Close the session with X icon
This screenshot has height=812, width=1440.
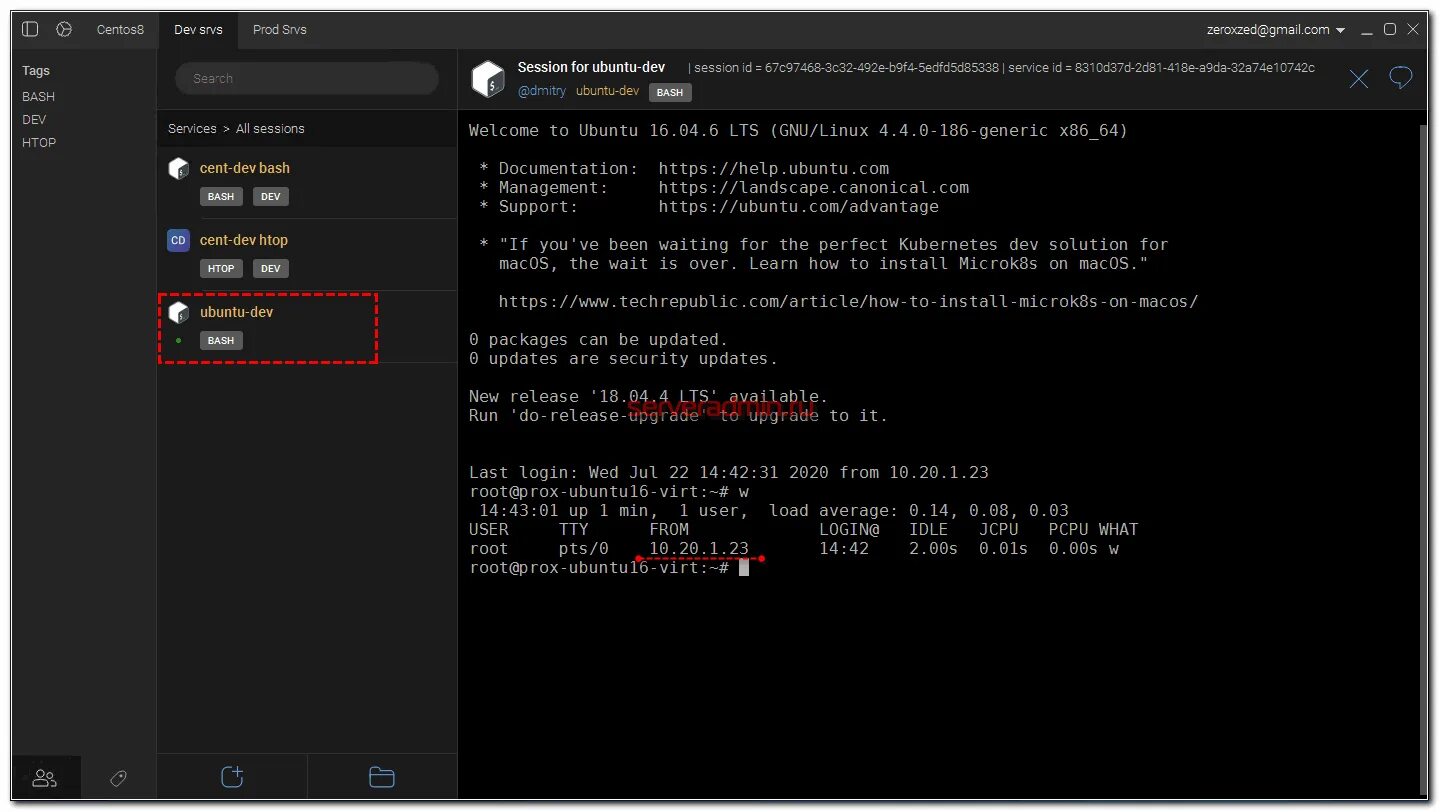[1359, 79]
